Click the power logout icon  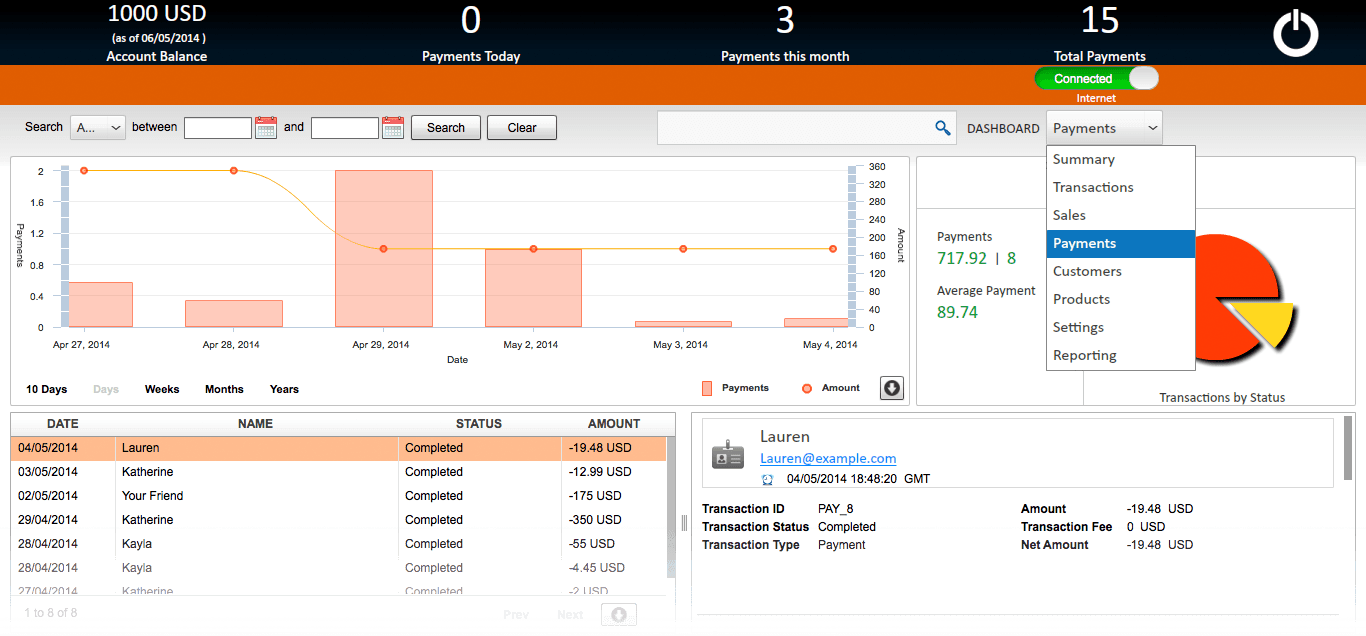[x=1295, y=33]
